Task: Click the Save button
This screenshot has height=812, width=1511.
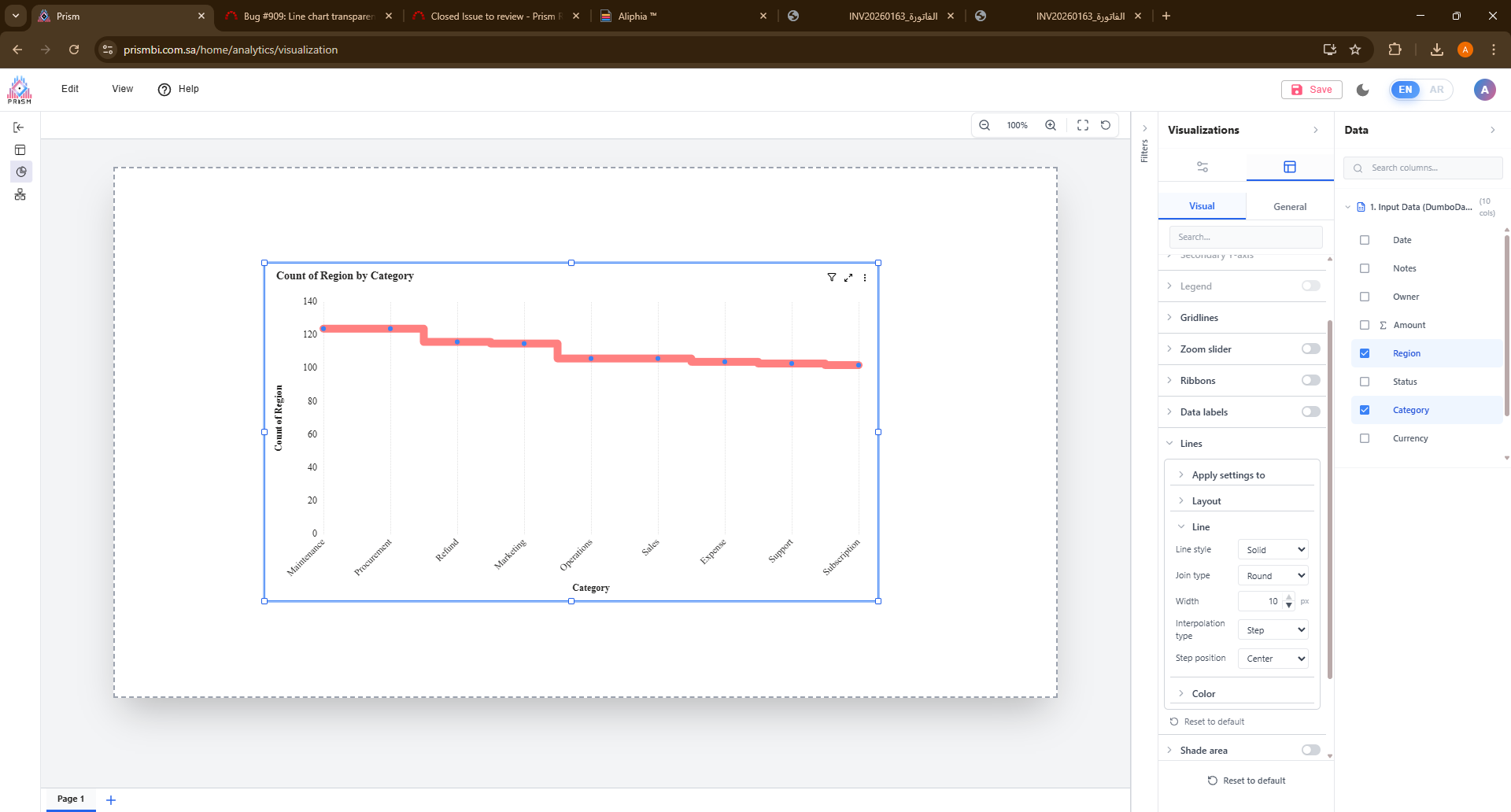Action: 1312,90
